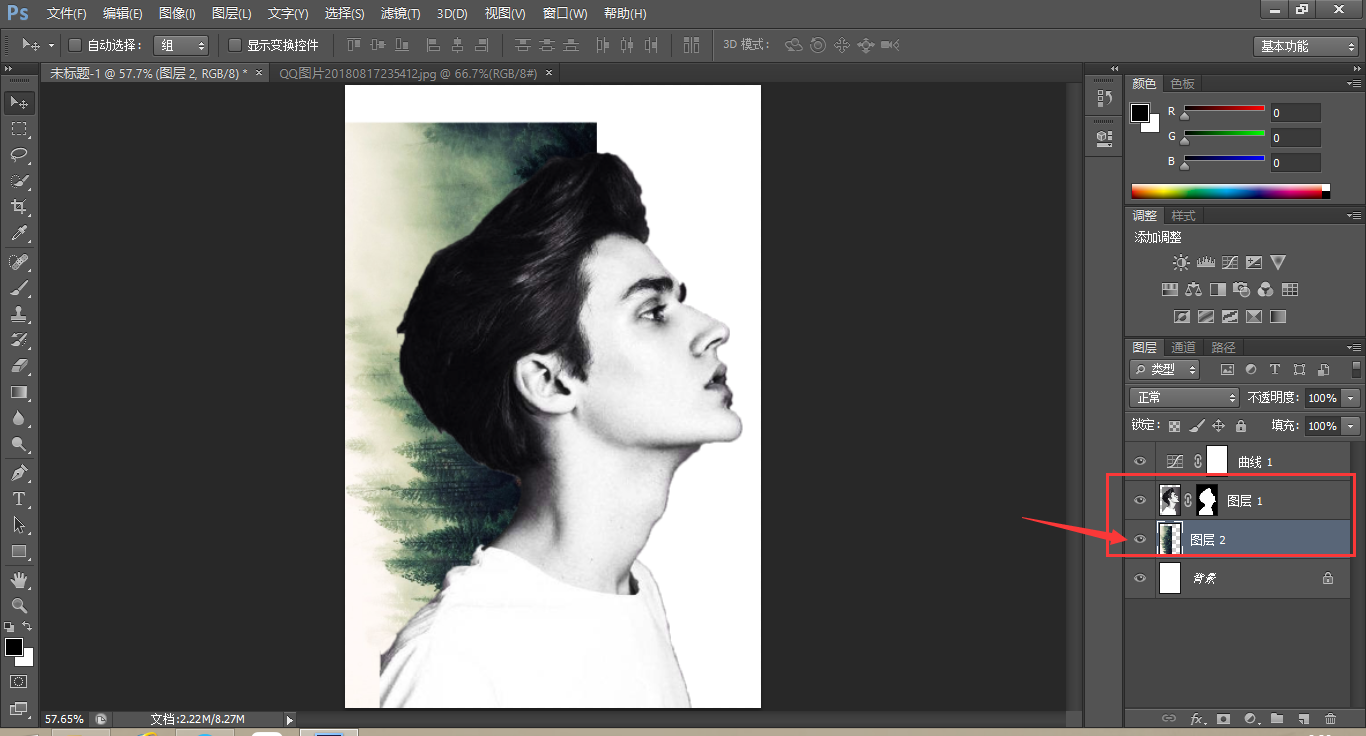Add a Brightness/Contrast adjustment

pos(1181,263)
